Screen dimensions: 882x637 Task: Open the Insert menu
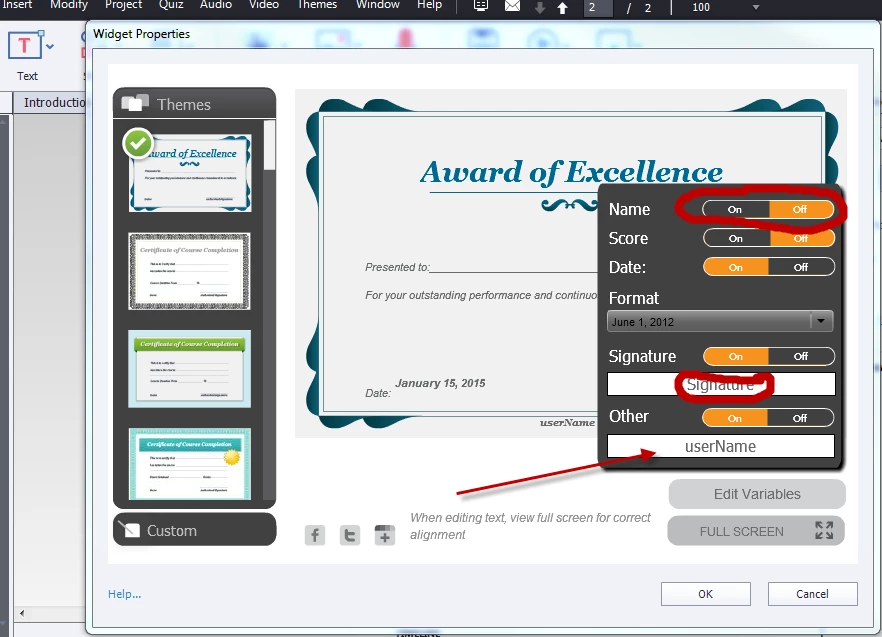(x=17, y=5)
